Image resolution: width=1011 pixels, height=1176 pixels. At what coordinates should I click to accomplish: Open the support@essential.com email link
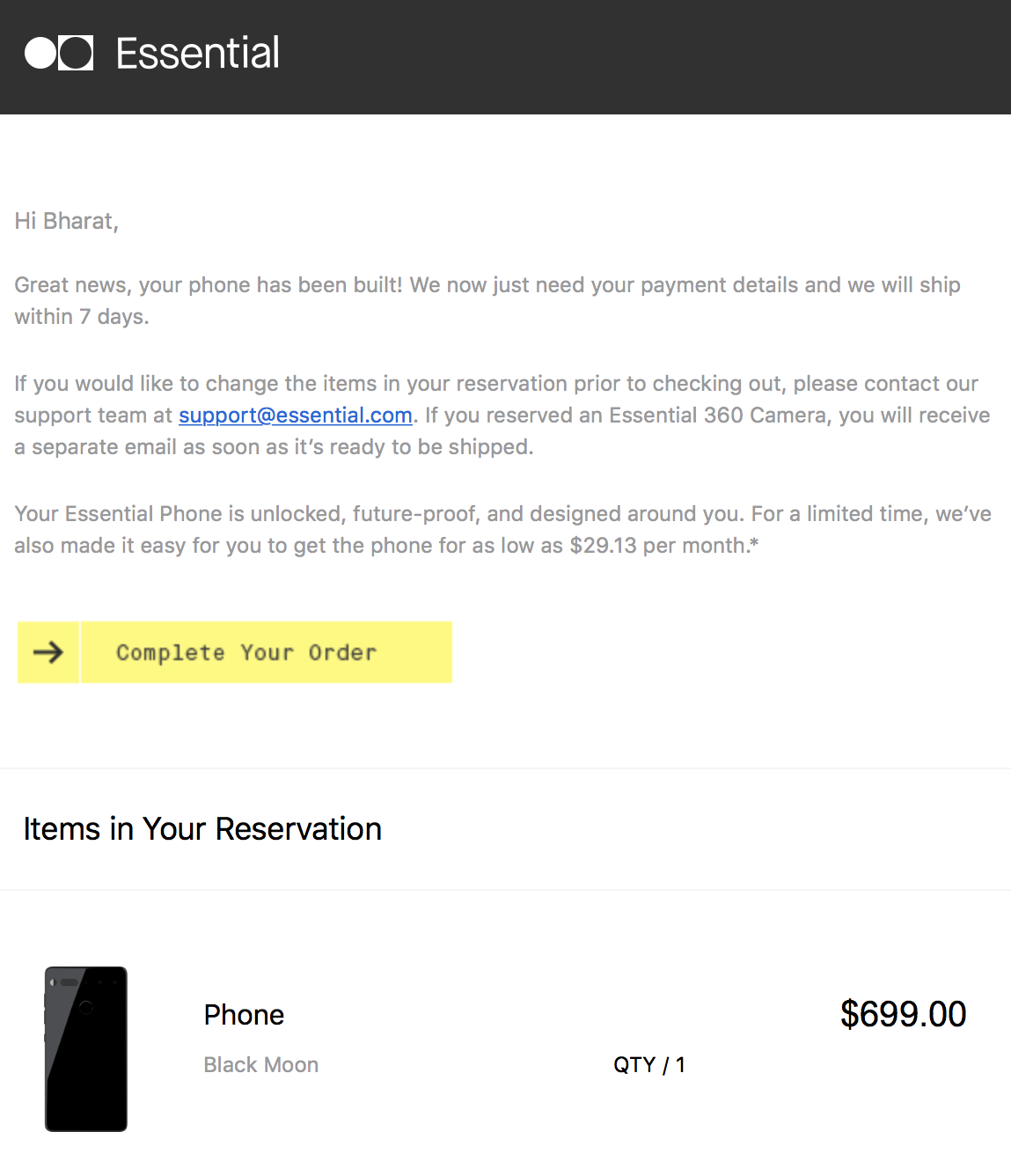[x=296, y=415]
